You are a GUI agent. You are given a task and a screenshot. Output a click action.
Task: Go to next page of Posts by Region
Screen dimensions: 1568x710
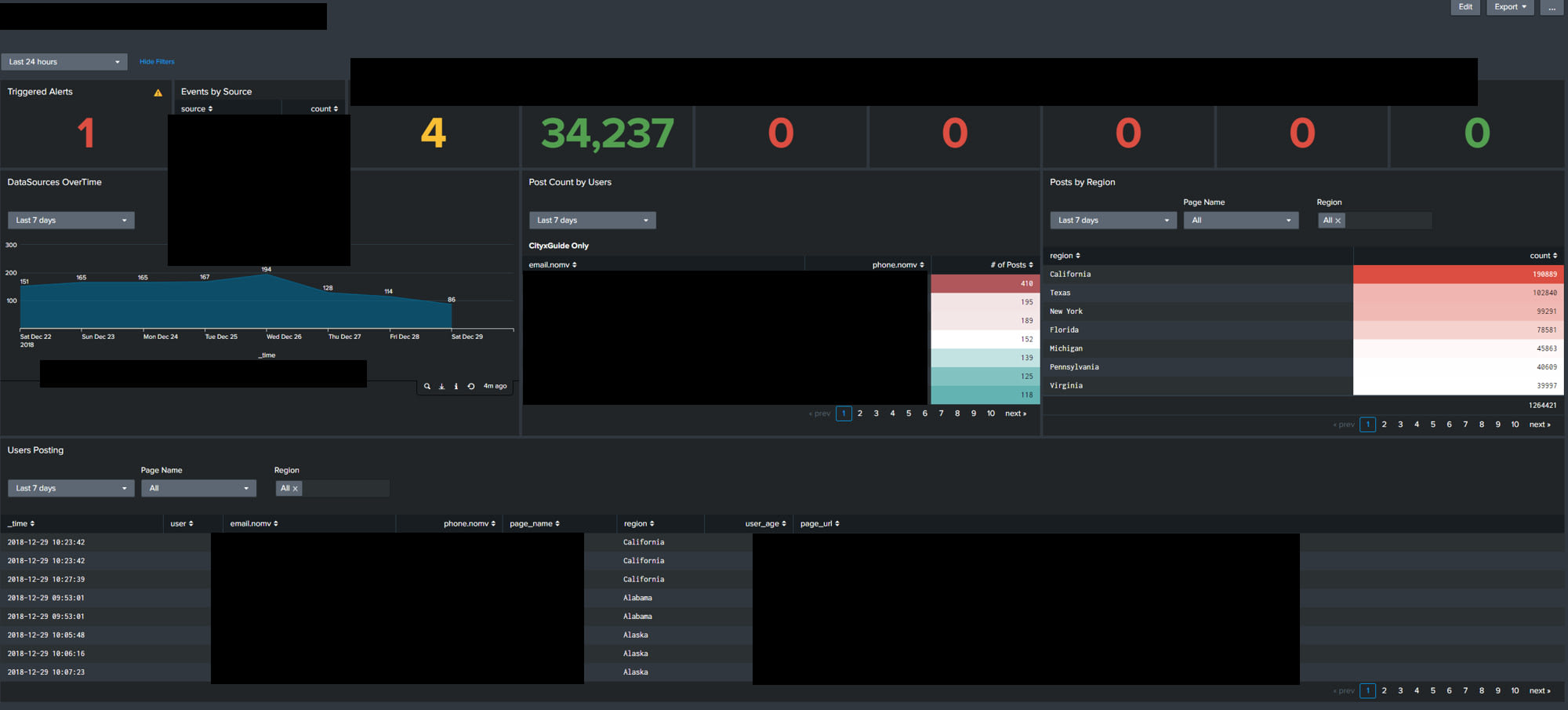click(x=1540, y=424)
